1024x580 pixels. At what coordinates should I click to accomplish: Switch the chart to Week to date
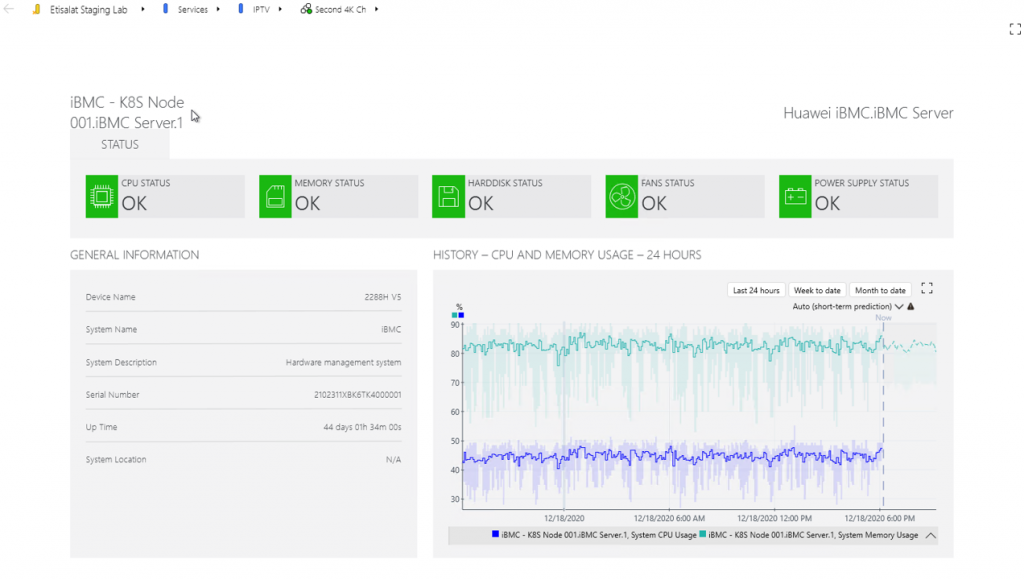[817, 290]
